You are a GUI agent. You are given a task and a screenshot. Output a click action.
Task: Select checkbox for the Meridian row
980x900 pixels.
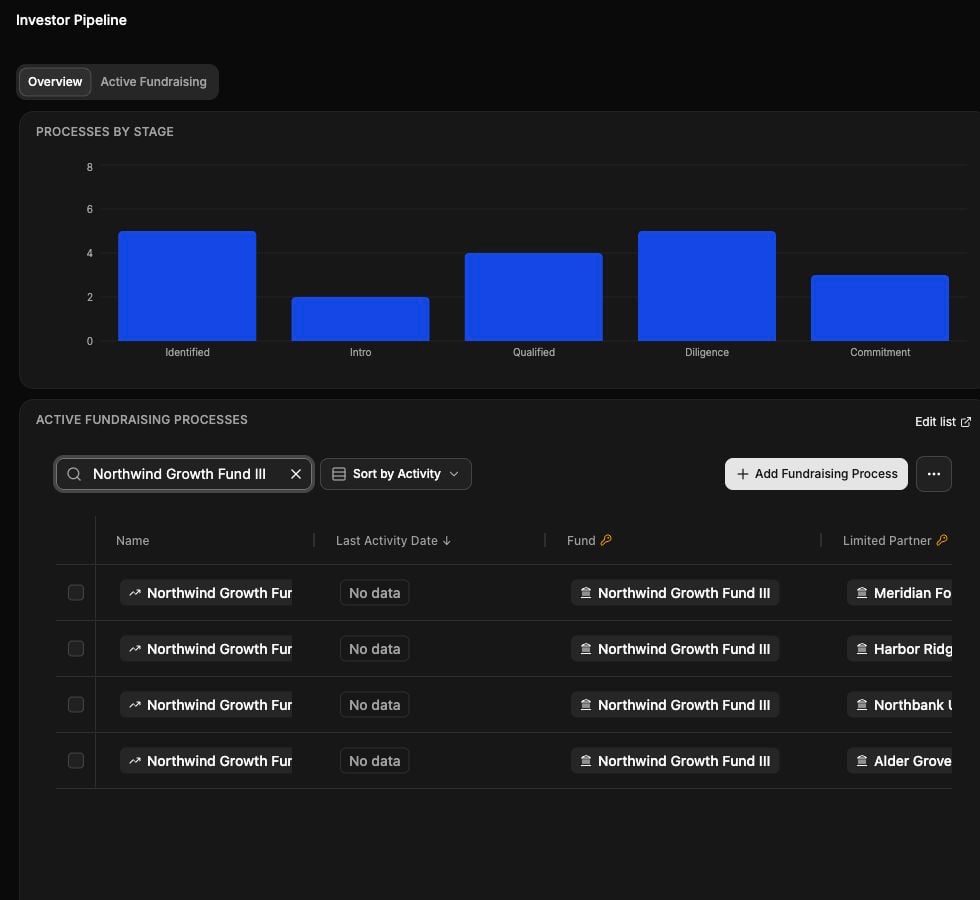76,592
